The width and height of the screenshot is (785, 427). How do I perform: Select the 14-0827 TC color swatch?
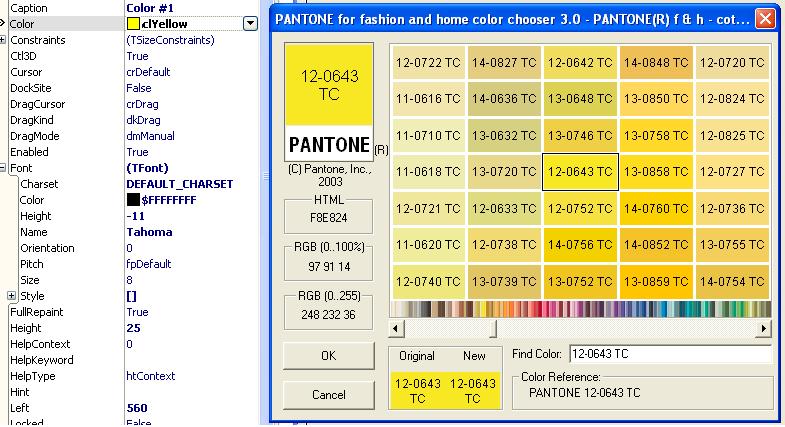tap(504, 63)
